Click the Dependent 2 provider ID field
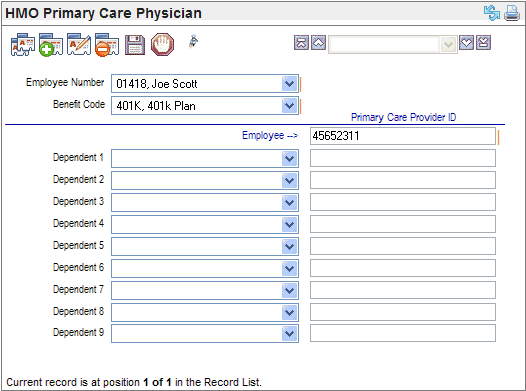 tap(403, 180)
